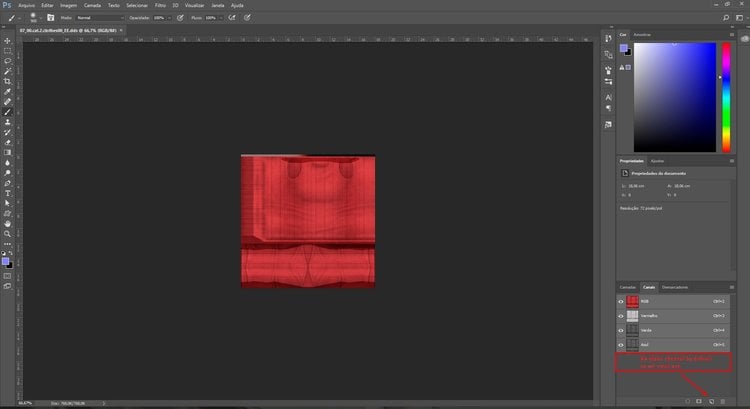This screenshot has width=750, height=409.
Task: Switch to Demarcadores tab
Action: [x=675, y=287]
